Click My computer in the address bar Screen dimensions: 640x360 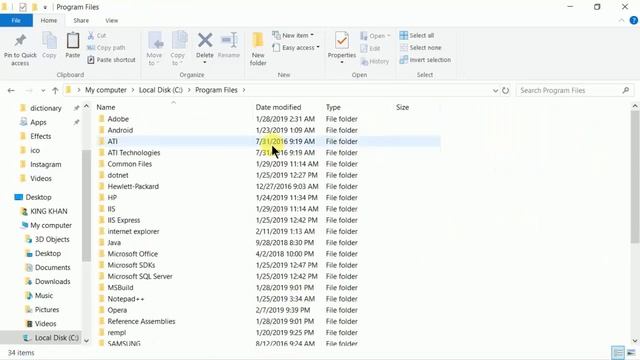click(x=106, y=90)
